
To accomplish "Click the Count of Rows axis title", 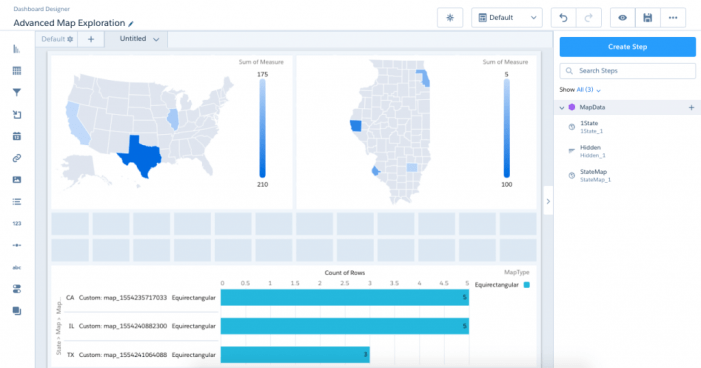I will coord(345,272).
